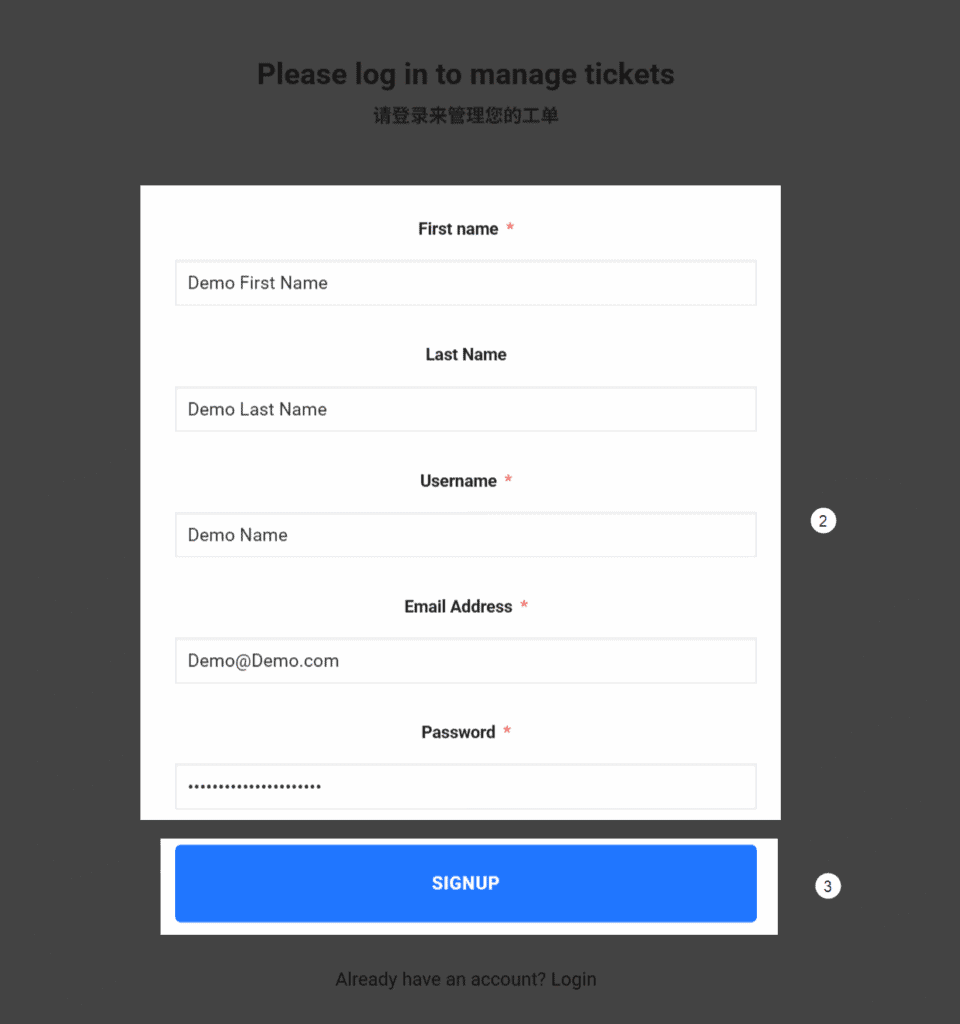Click the required asterisk next to Username

pyautogui.click(x=508, y=481)
